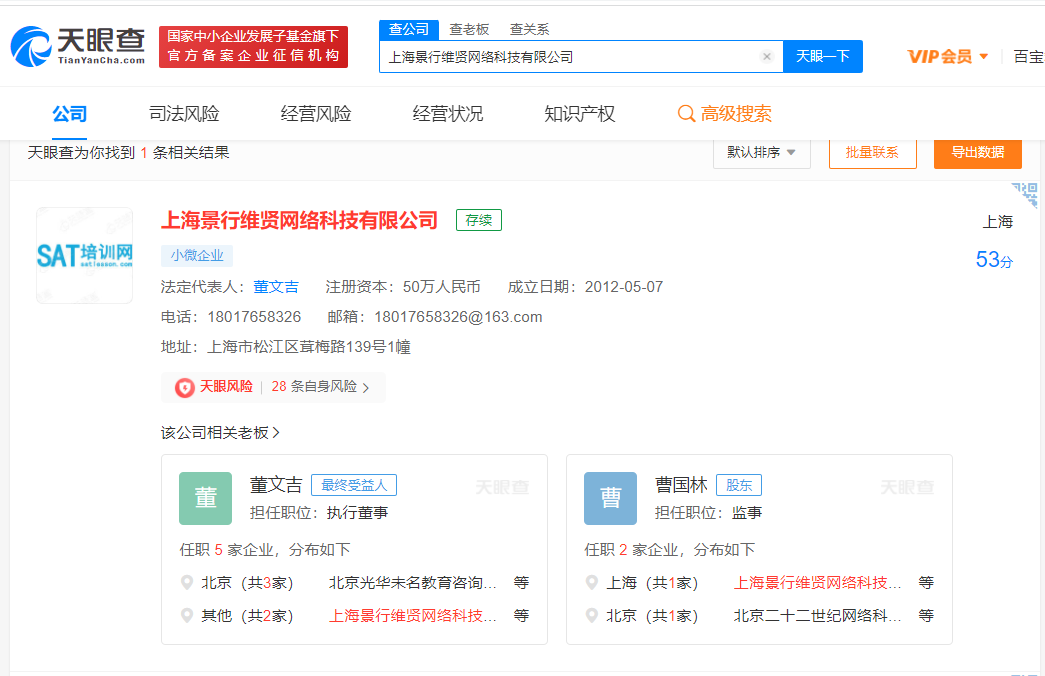Click the 股东 badge
Screen dimensions: 1045x676
[738, 485]
